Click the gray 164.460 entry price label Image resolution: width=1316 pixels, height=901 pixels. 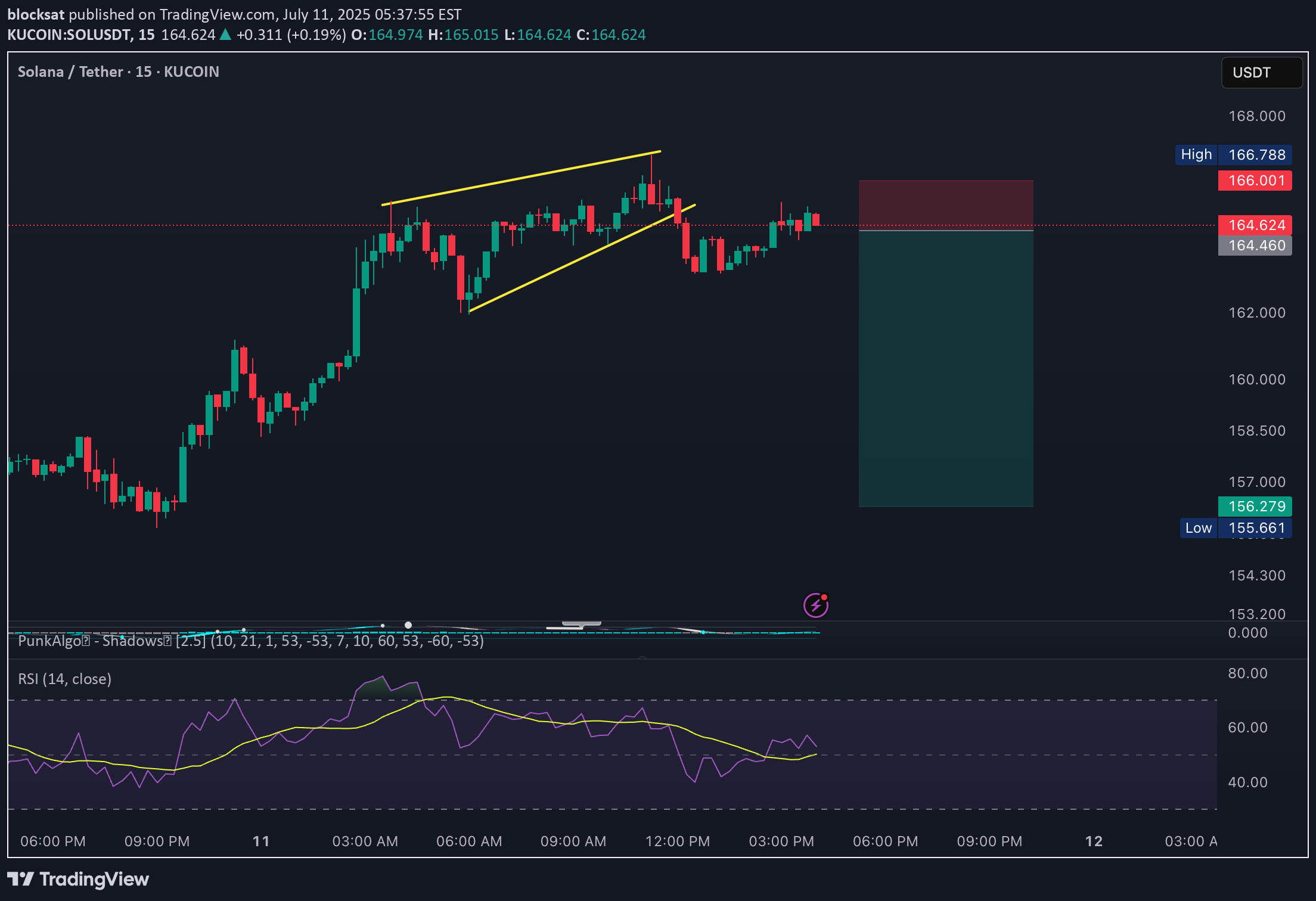point(1255,246)
